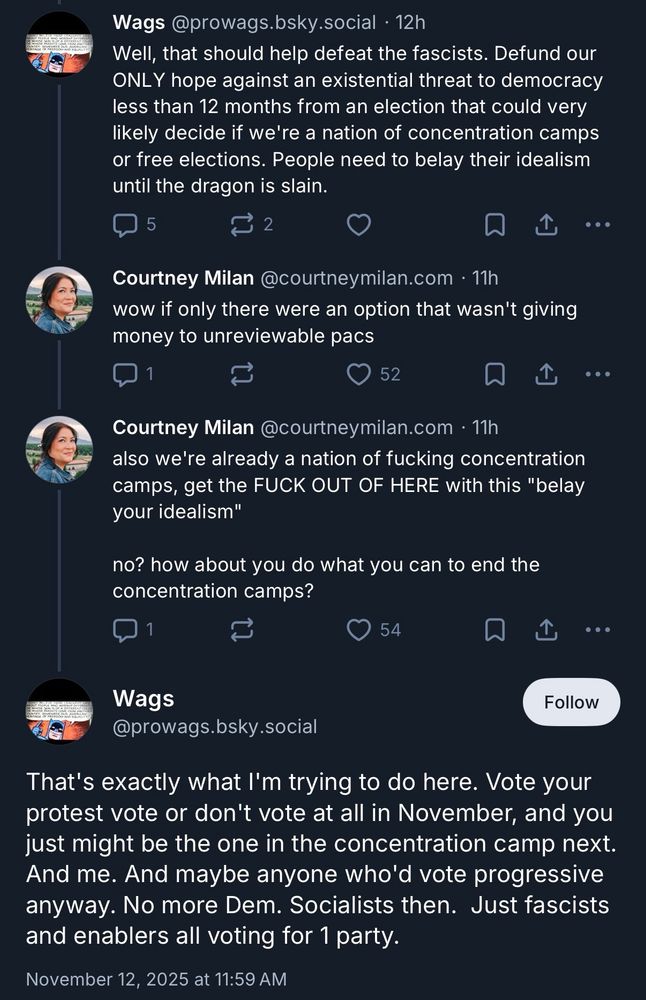Open more options on Courtney's first reply
Viewport: 646px width, 1000px height.
pos(598,374)
